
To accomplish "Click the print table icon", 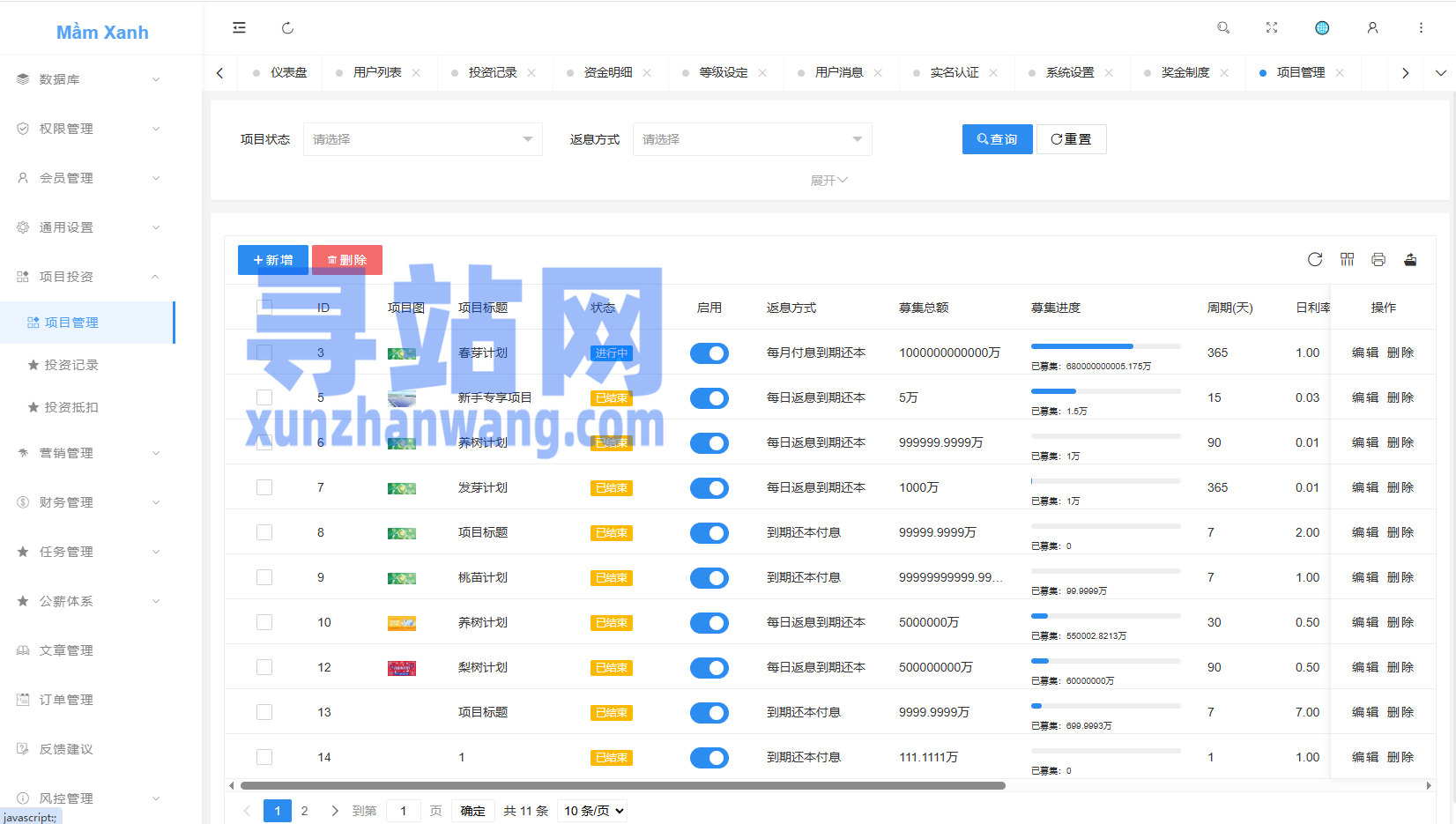I will click(x=1378, y=259).
